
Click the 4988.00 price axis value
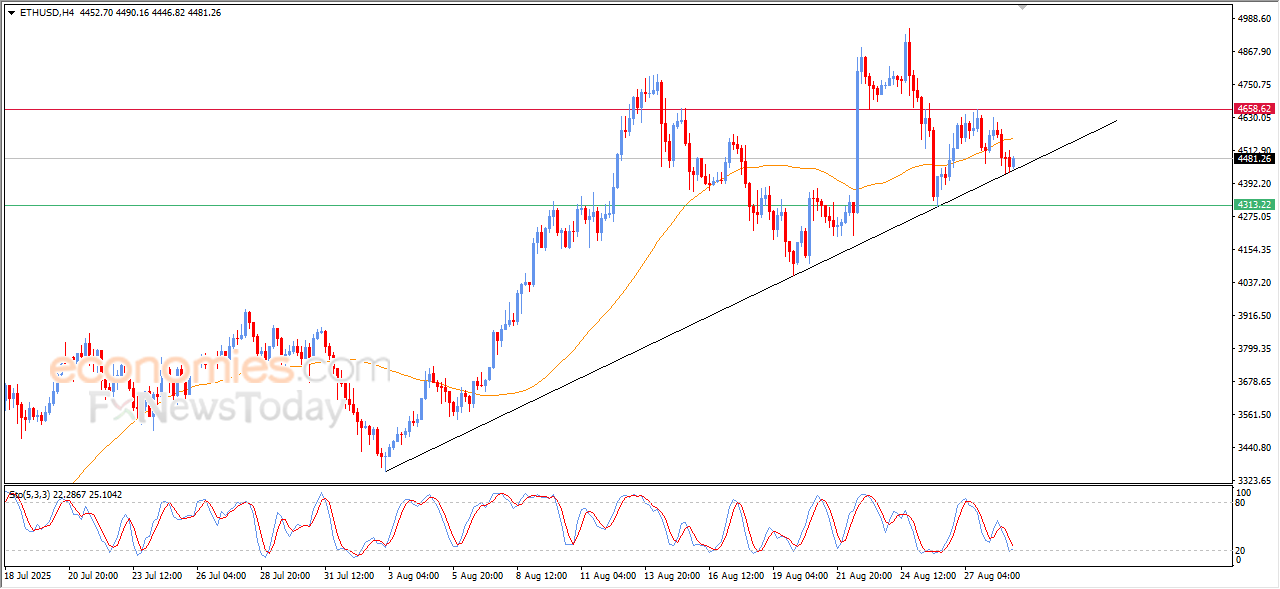pos(1254,18)
